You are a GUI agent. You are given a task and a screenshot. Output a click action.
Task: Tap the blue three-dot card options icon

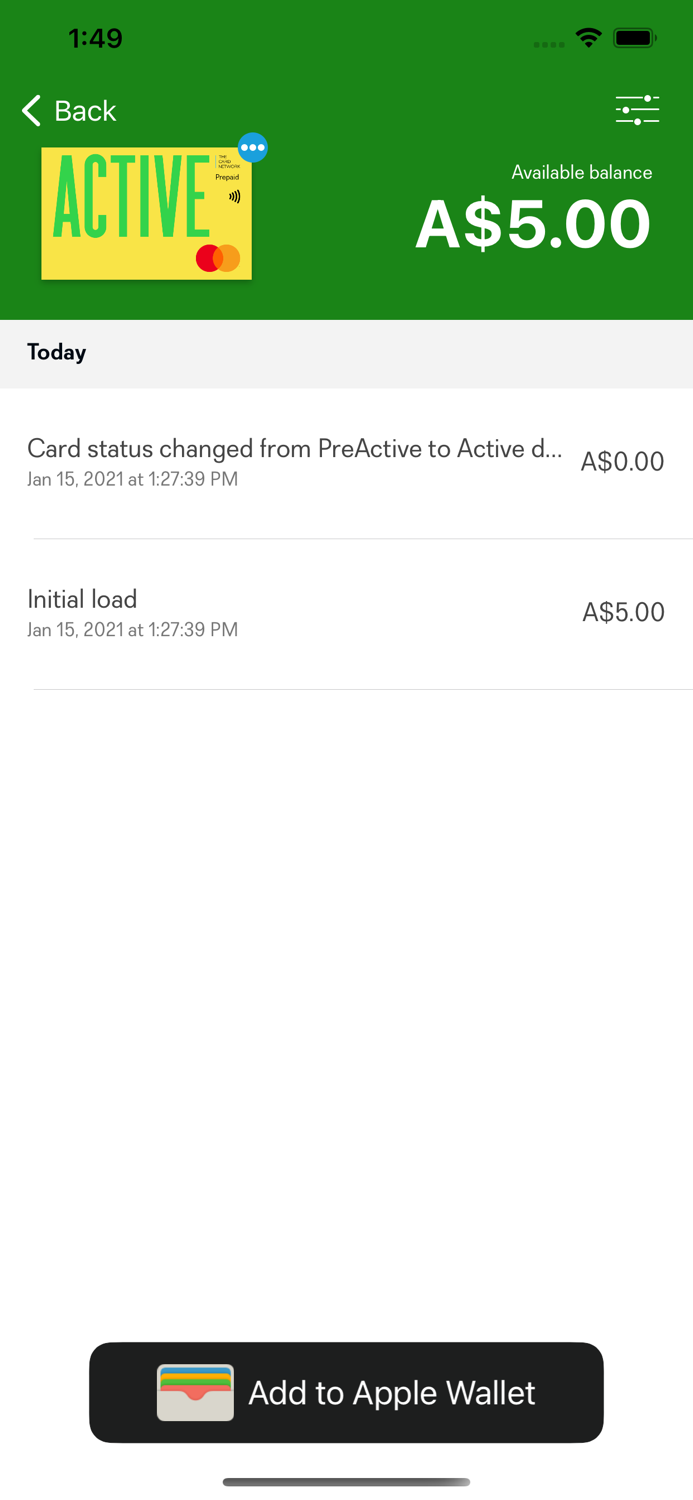tap(253, 147)
